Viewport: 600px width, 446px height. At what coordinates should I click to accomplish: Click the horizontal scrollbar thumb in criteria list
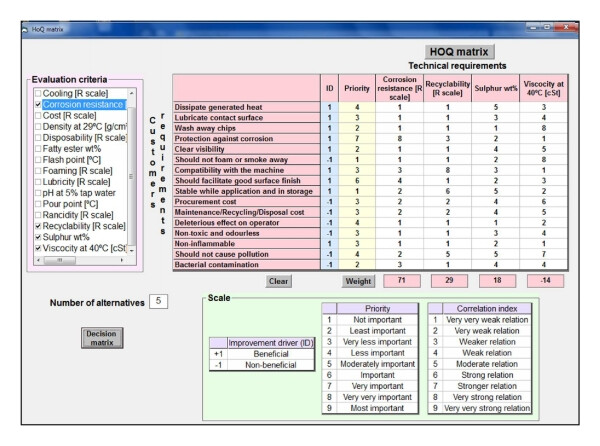coord(60,260)
